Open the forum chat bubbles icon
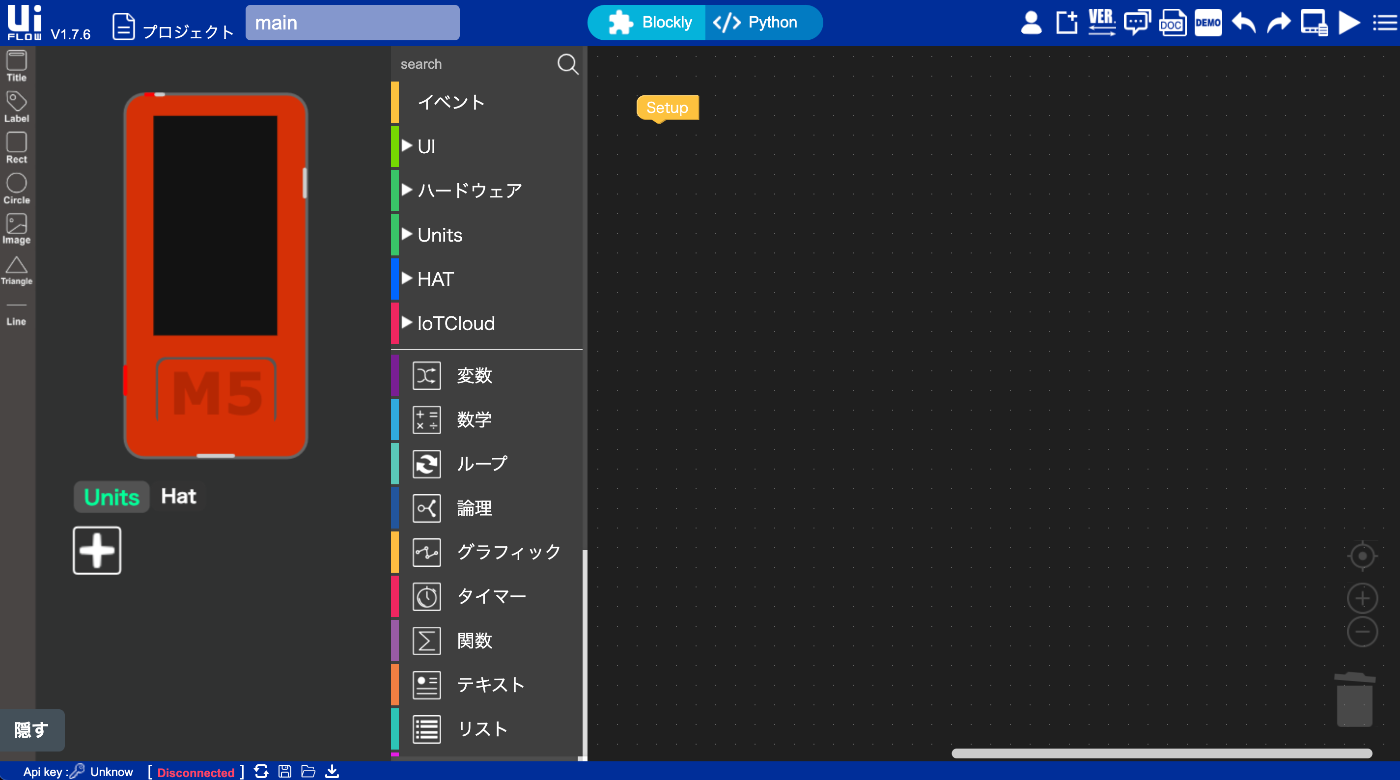Image resolution: width=1400 pixels, height=780 pixels. coord(1137,23)
